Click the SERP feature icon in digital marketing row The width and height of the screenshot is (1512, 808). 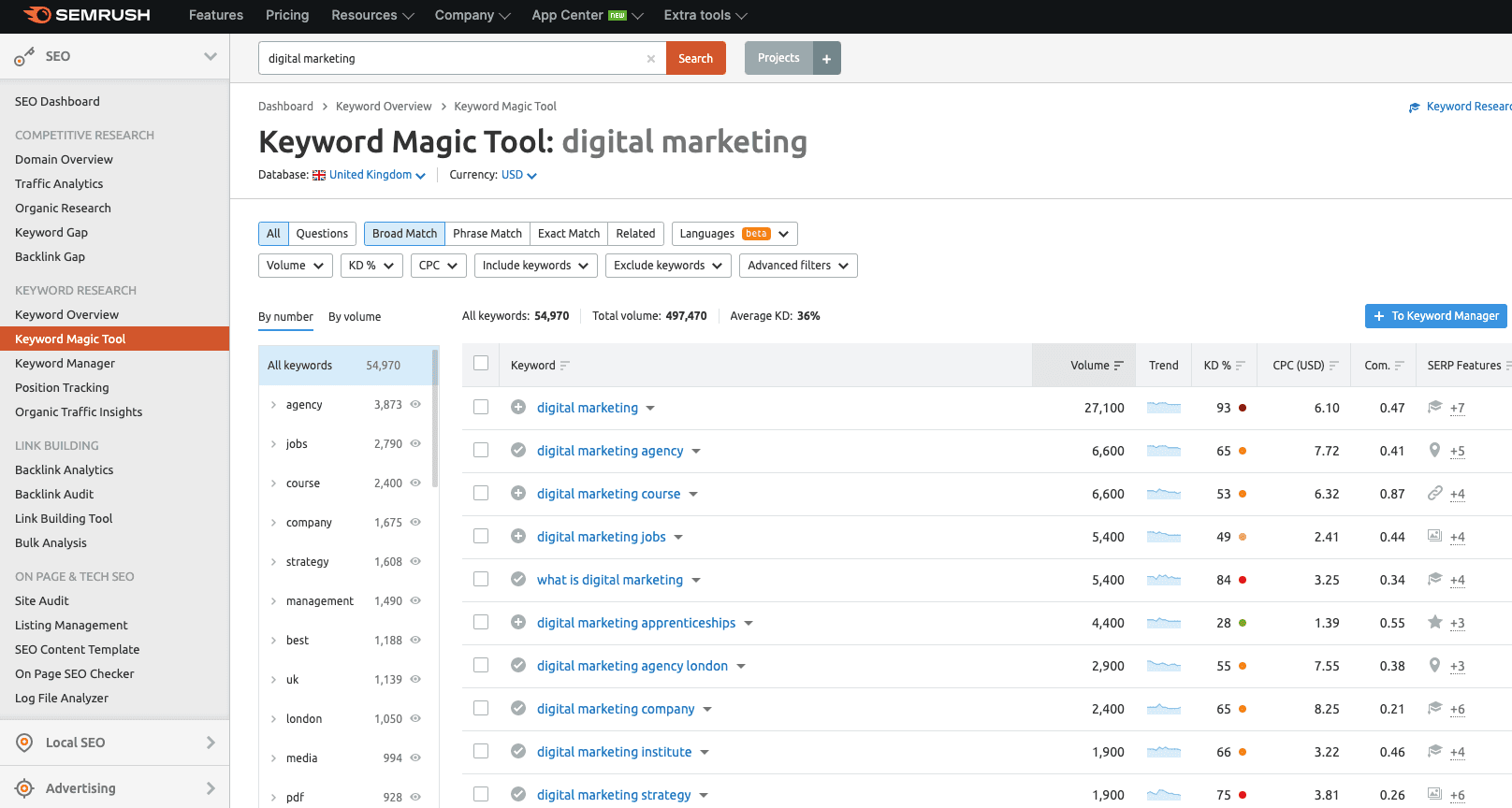tap(1434, 407)
